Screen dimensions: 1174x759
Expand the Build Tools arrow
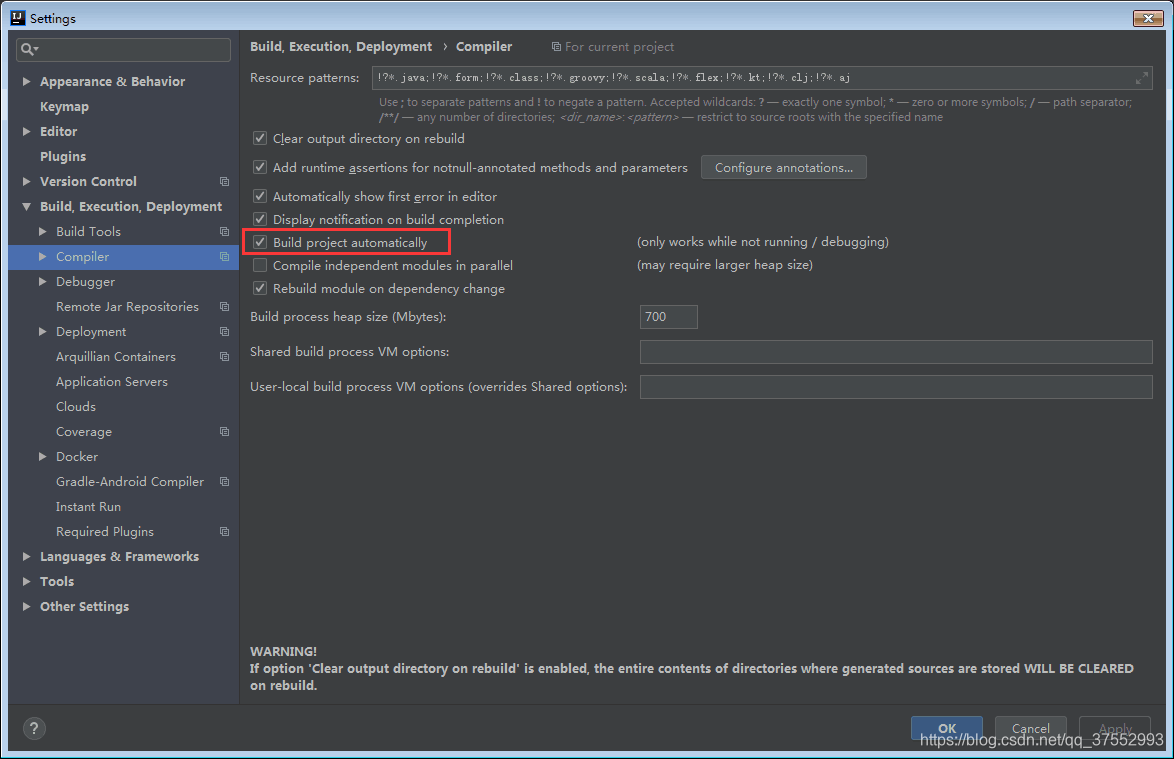[43, 232]
